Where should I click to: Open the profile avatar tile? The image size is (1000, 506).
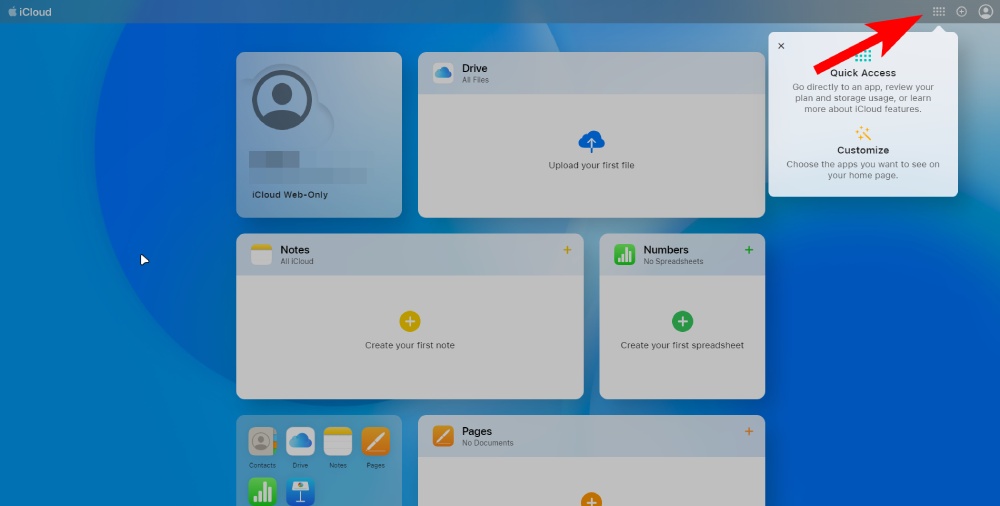[282, 100]
